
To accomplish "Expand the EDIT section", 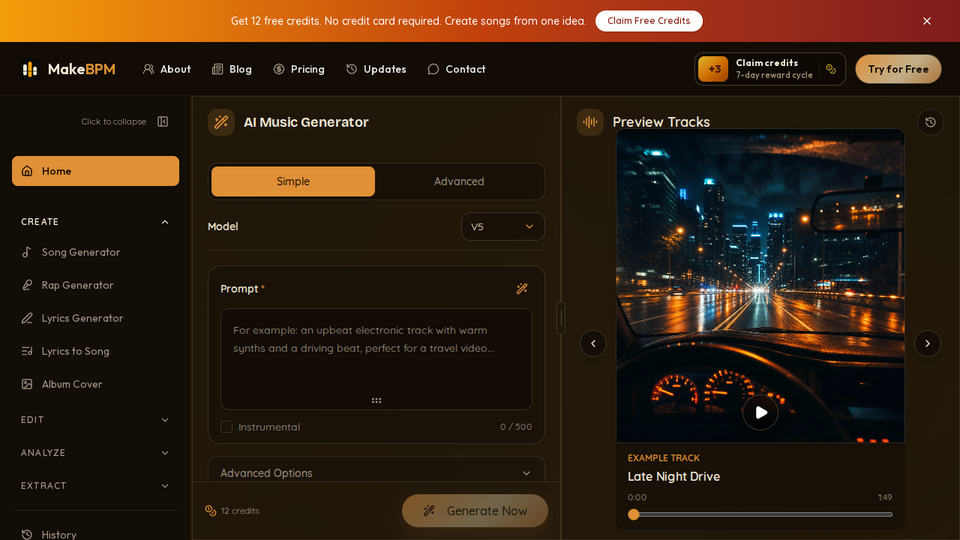I will 96,420.
